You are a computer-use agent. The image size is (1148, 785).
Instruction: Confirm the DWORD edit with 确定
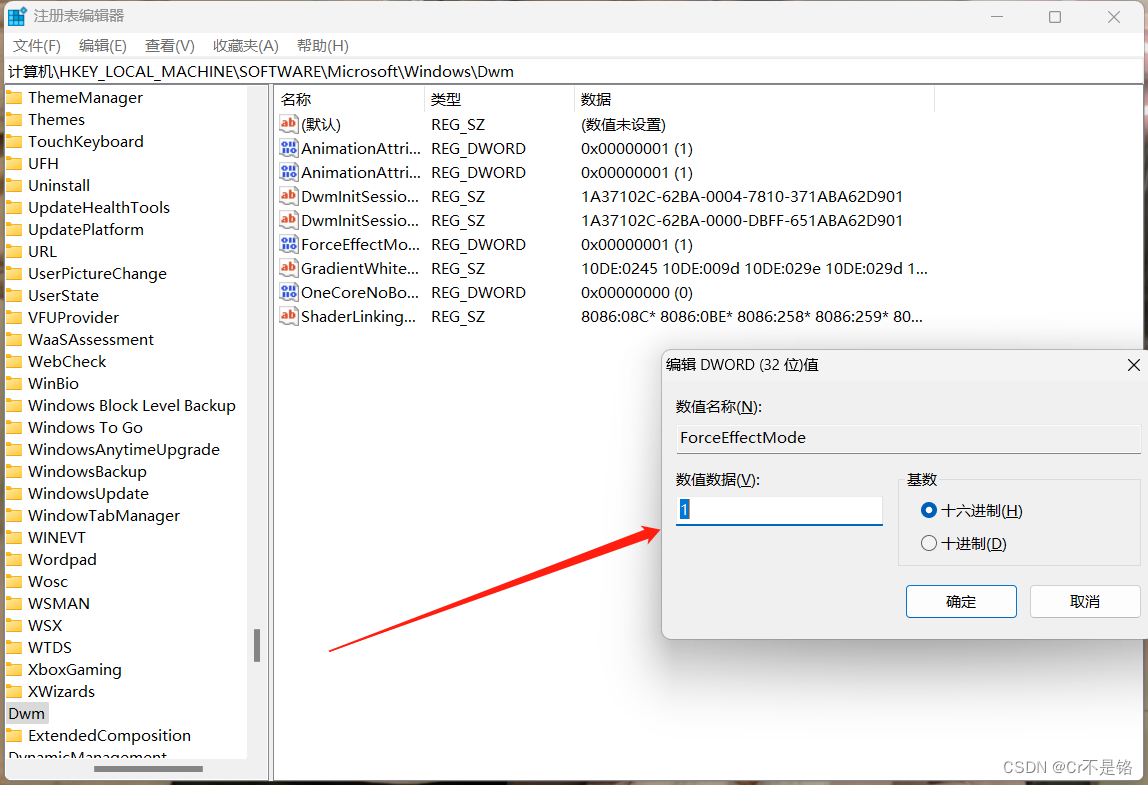(961, 601)
